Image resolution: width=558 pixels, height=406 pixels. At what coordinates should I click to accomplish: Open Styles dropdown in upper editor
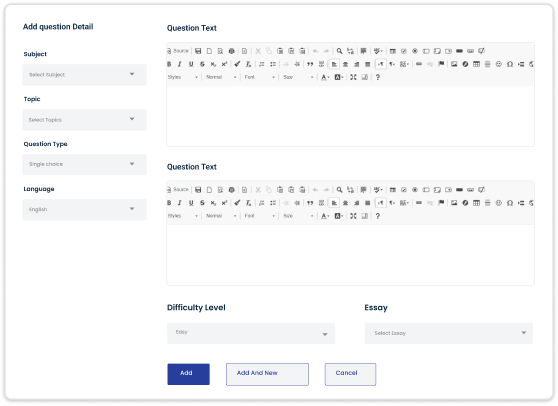183,77
